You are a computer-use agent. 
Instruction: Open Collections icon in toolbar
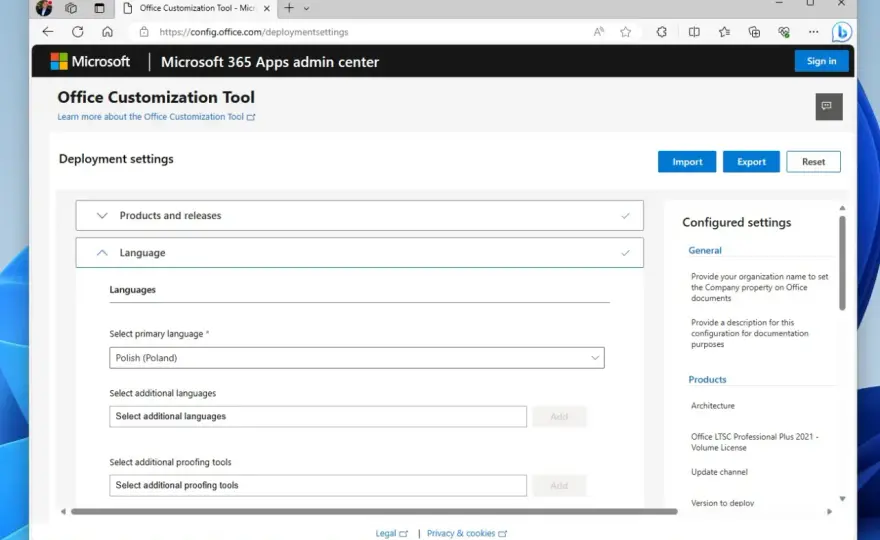[754, 32]
